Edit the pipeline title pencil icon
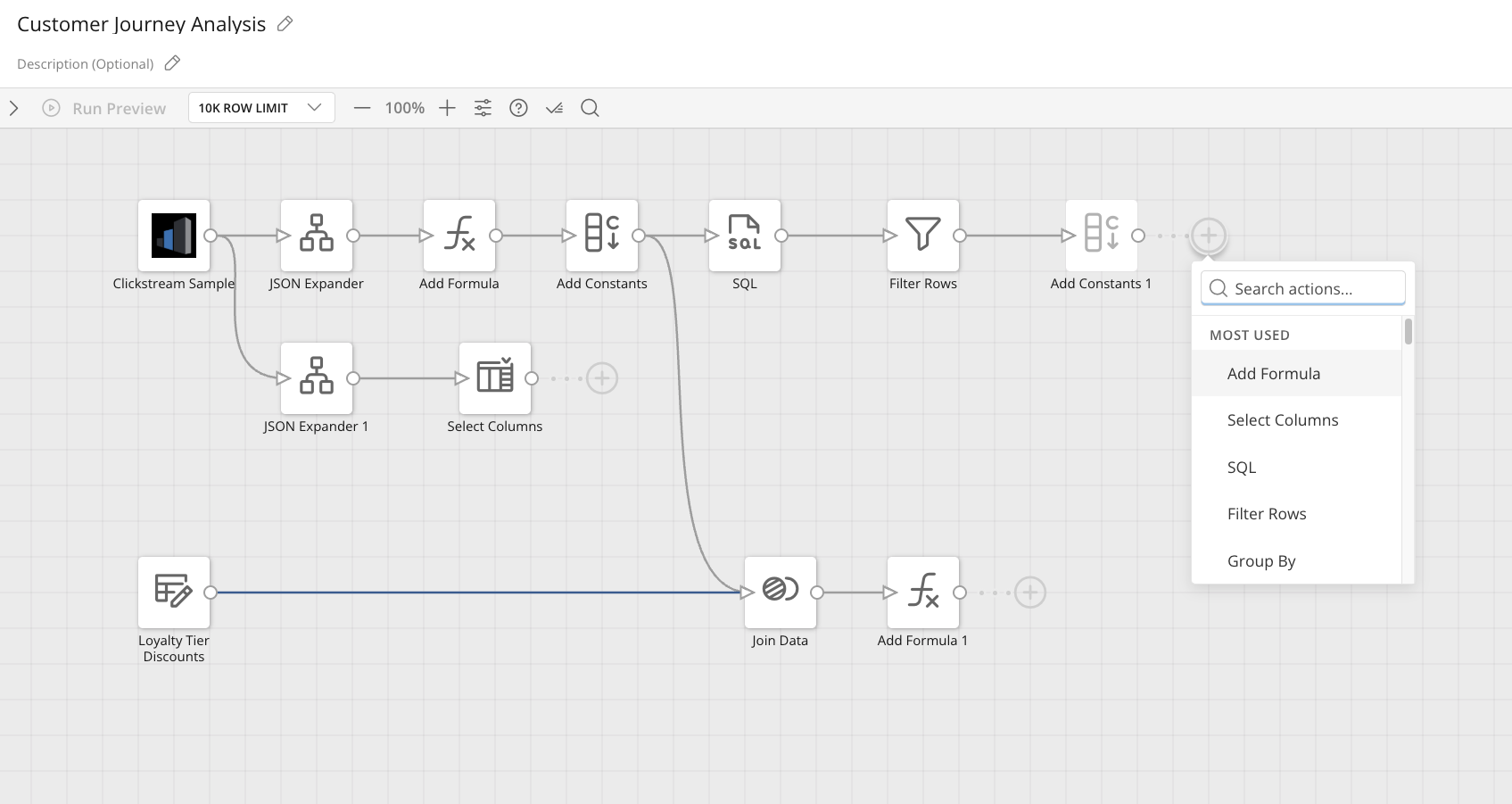Image resolution: width=1512 pixels, height=804 pixels. [x=285, y=24]
